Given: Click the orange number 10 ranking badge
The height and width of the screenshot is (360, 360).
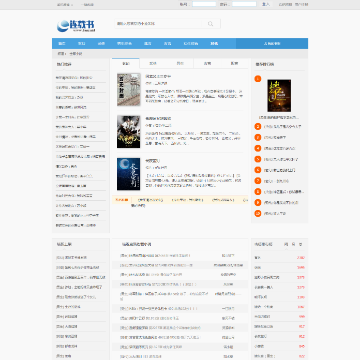Looking at the screenshot, I should coord(258,213).
